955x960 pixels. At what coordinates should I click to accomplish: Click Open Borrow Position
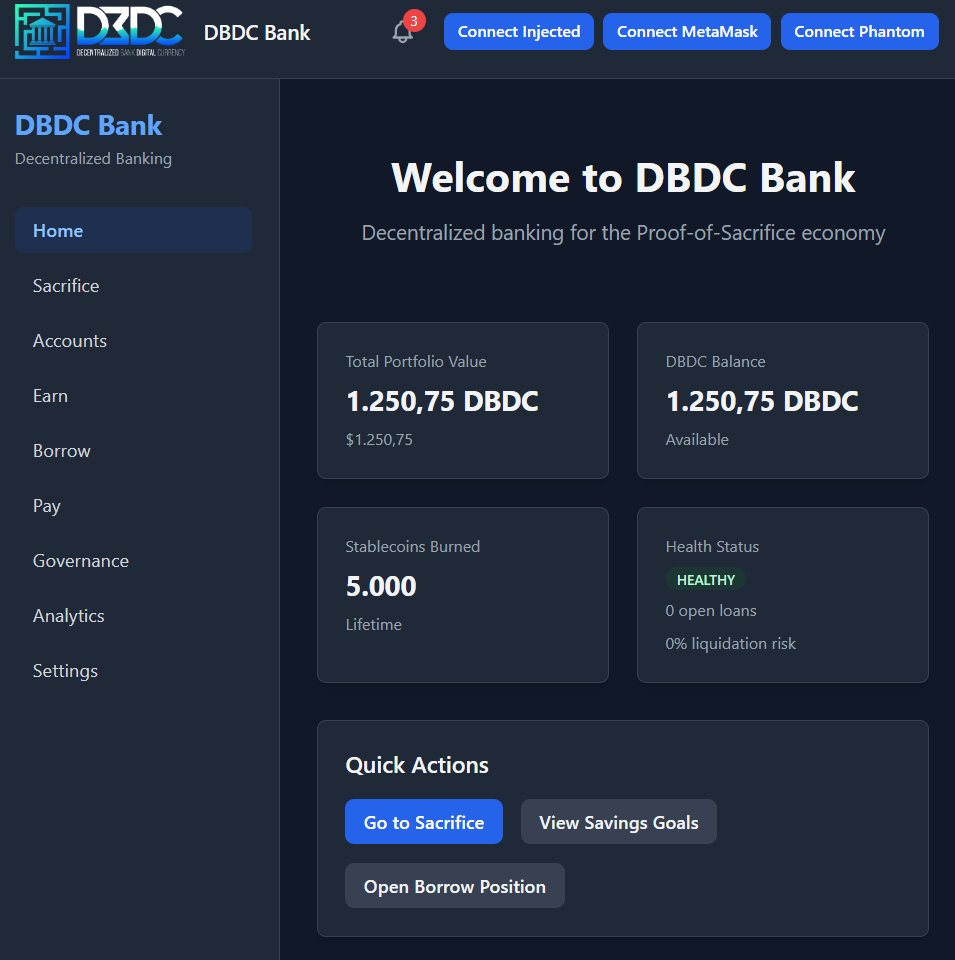pos(454,885)
